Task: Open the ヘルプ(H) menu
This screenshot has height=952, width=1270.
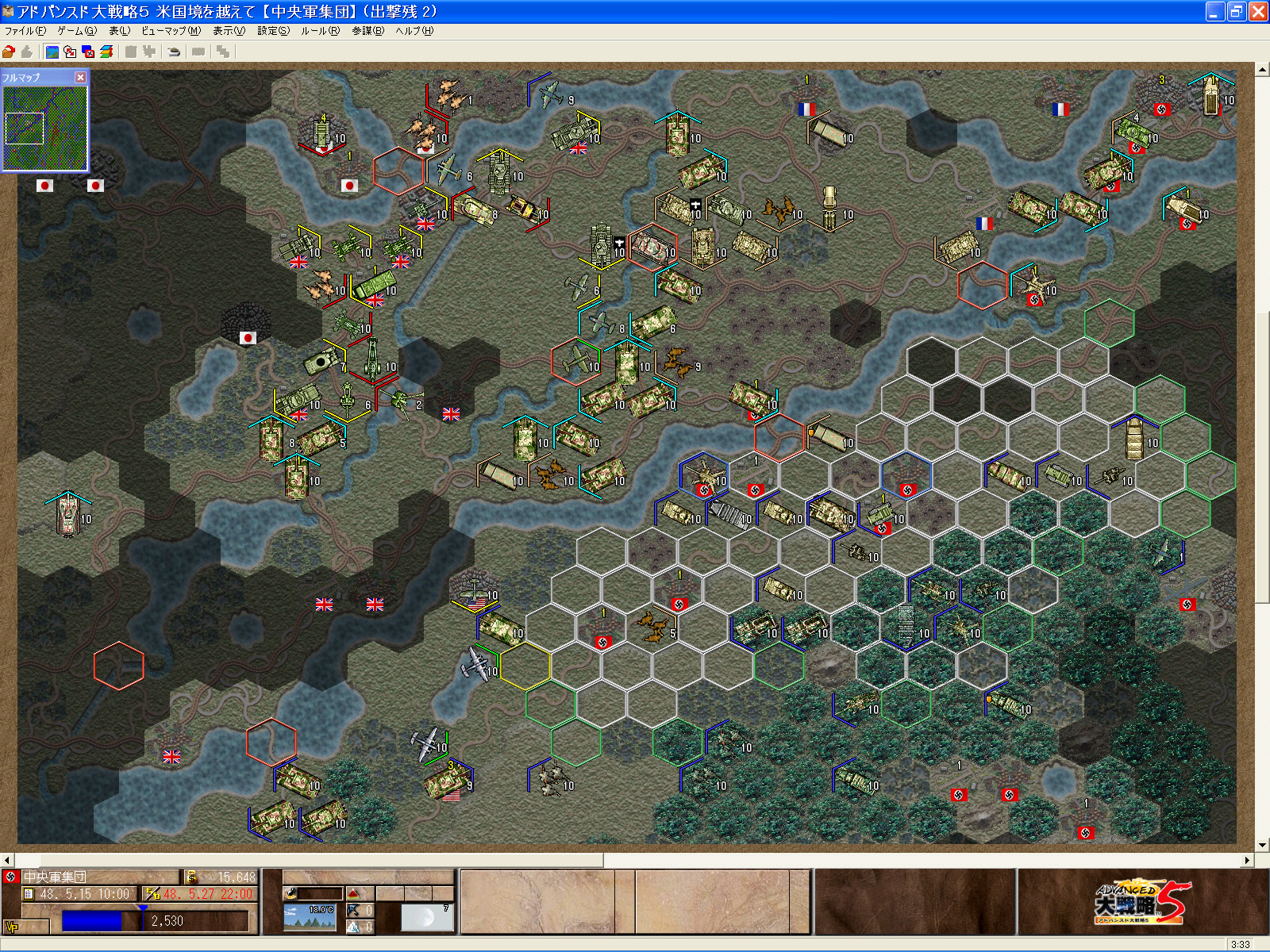Action: (x=414, y=31)
